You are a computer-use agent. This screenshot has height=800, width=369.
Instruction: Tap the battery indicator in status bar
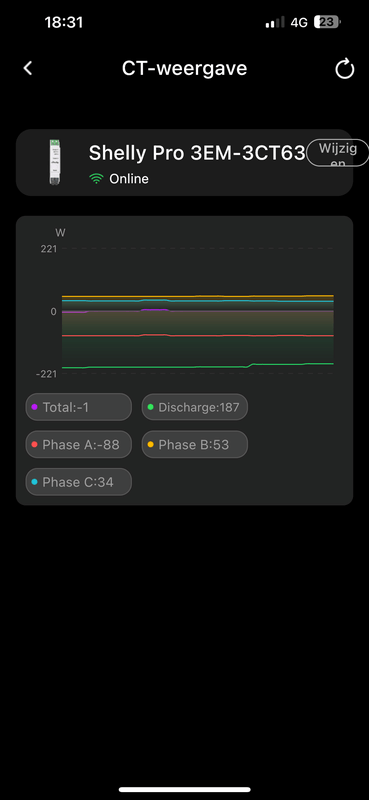coord(327,22)
